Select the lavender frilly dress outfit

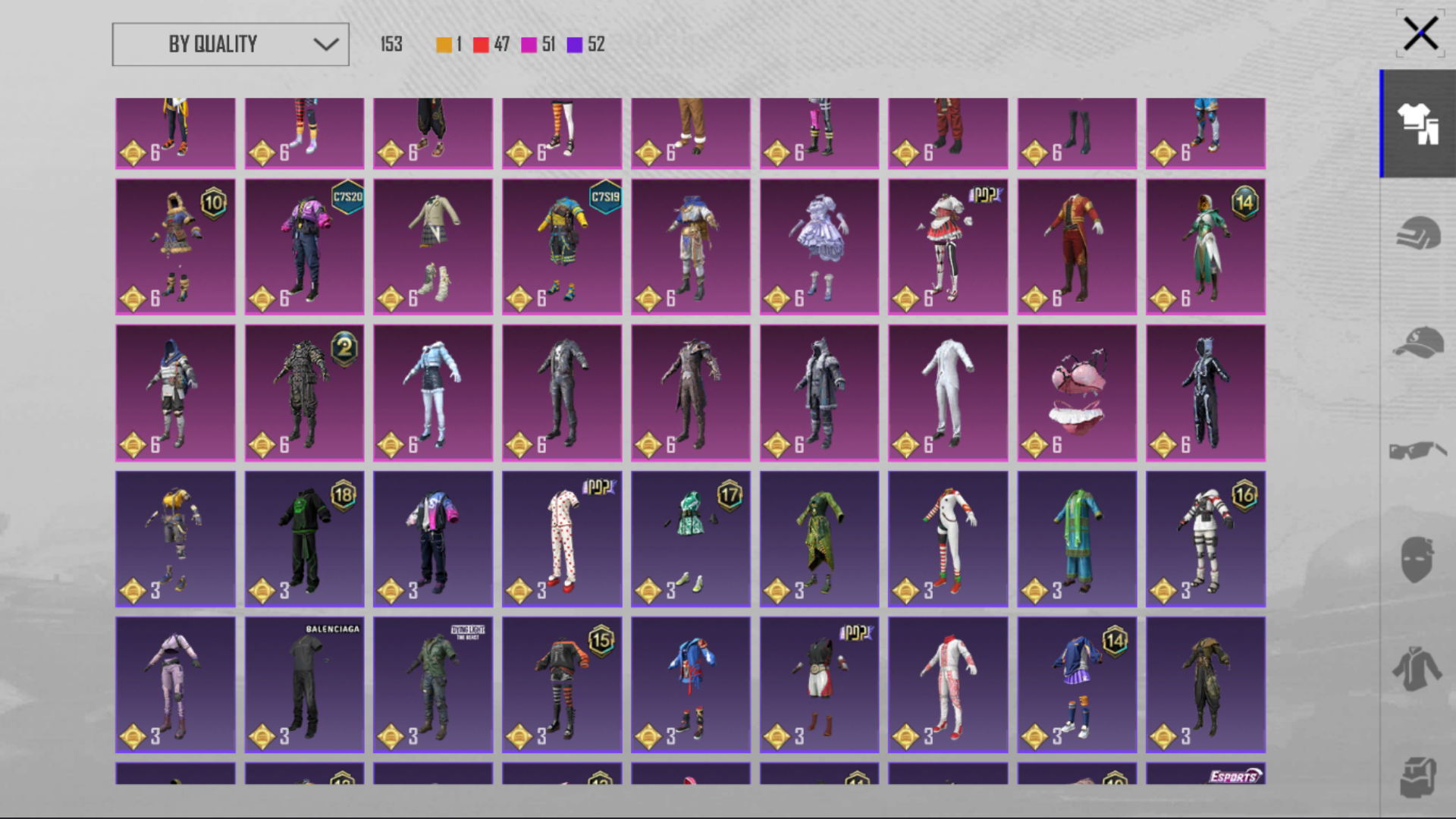tap(819, 246)
